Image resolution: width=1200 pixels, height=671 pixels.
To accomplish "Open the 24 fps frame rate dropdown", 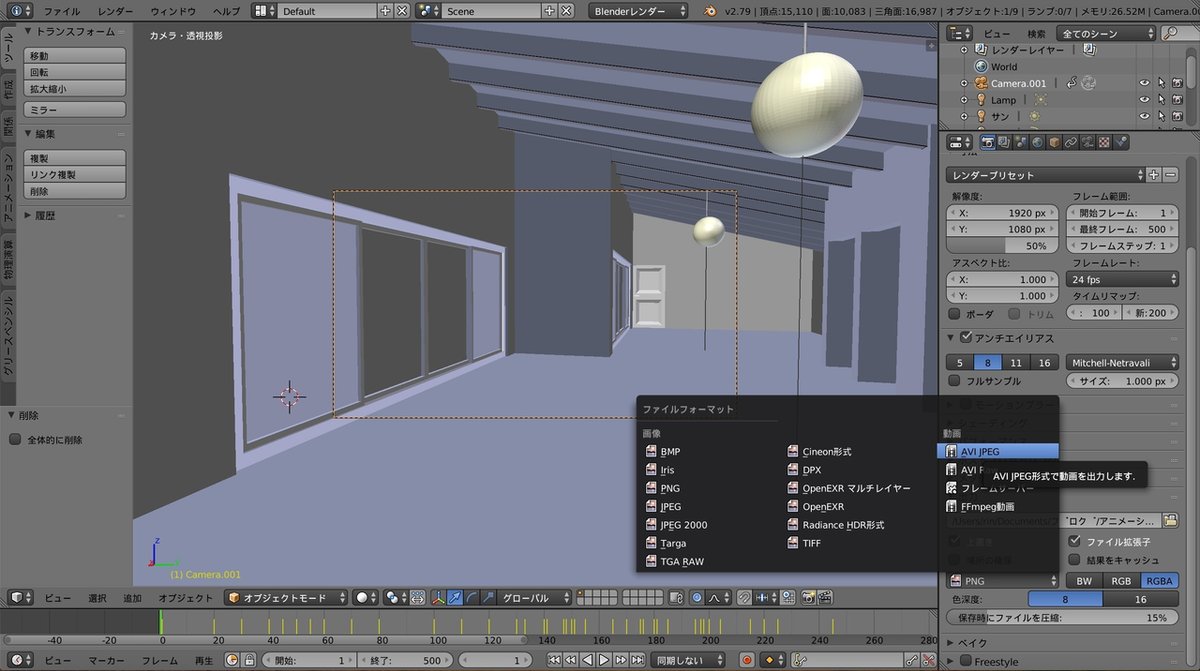I will 1122,280.
